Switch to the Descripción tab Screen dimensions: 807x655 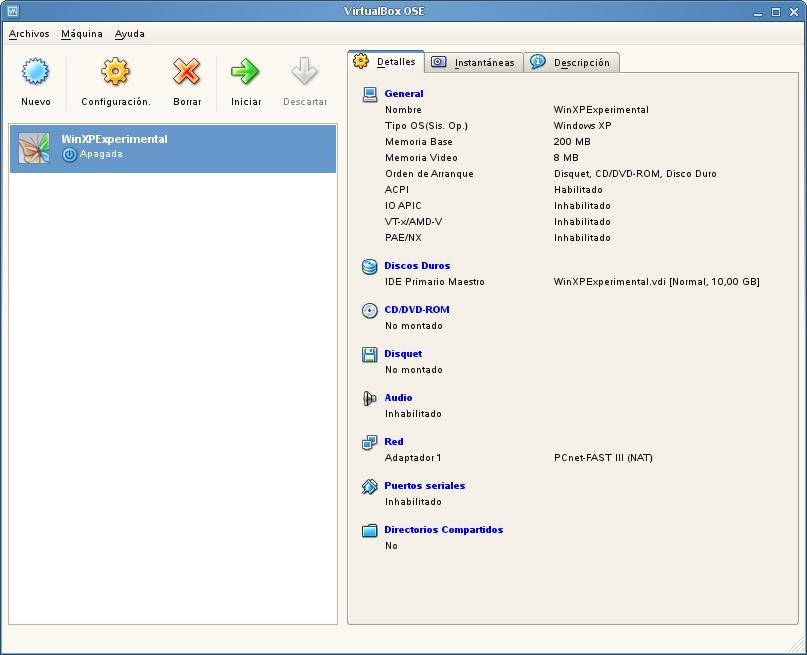(x=571, y=62)
